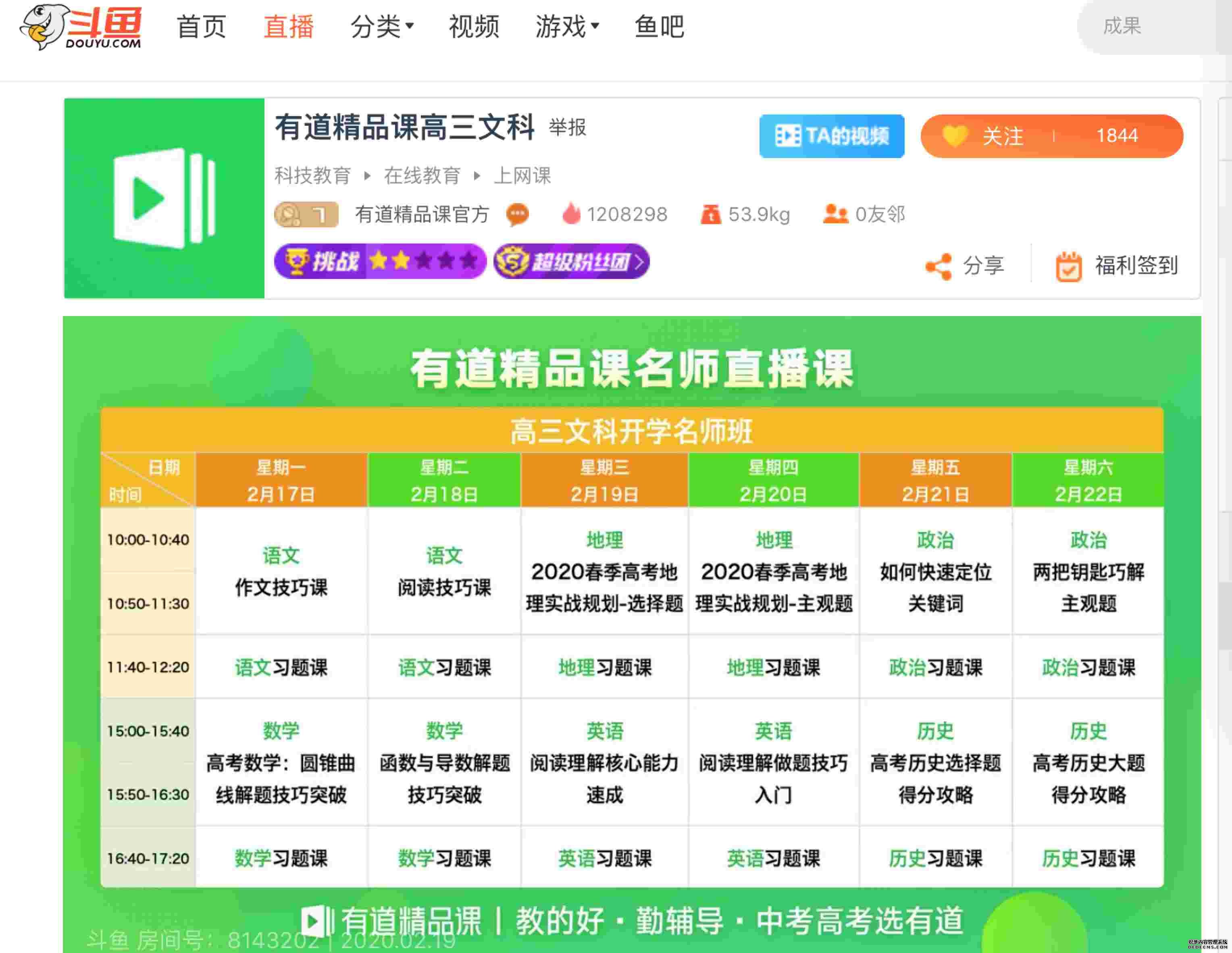Click the 15:50-16:30 time slot
The height and width of the screenshot is (953, 1232).
pyautogui.click(x=148, y=795)
